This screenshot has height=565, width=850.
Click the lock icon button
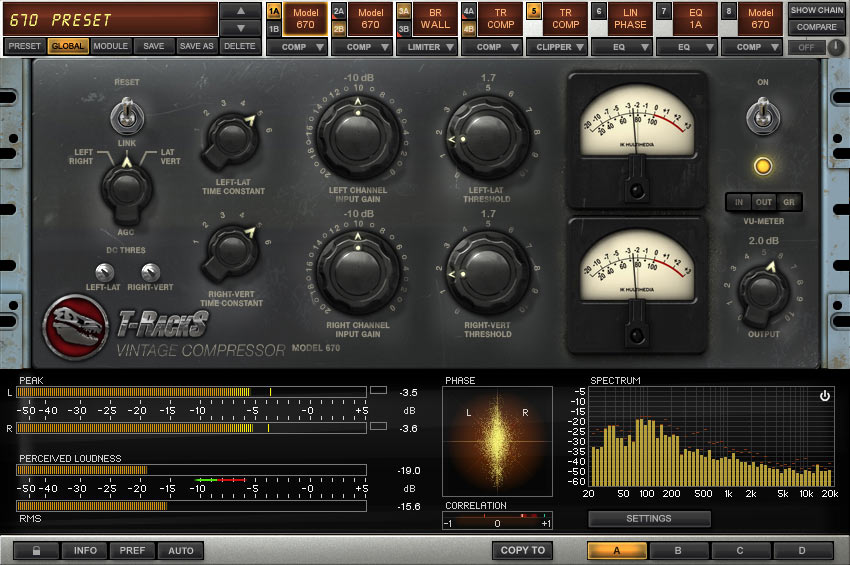(36, 550)
